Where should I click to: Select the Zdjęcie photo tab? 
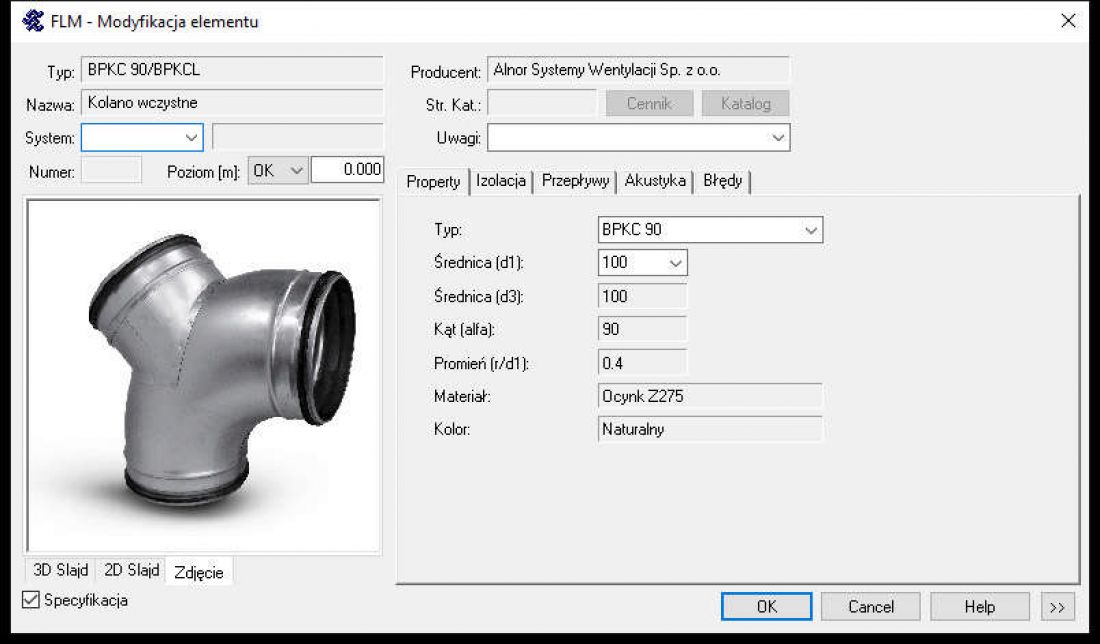[x=199, y=572]
